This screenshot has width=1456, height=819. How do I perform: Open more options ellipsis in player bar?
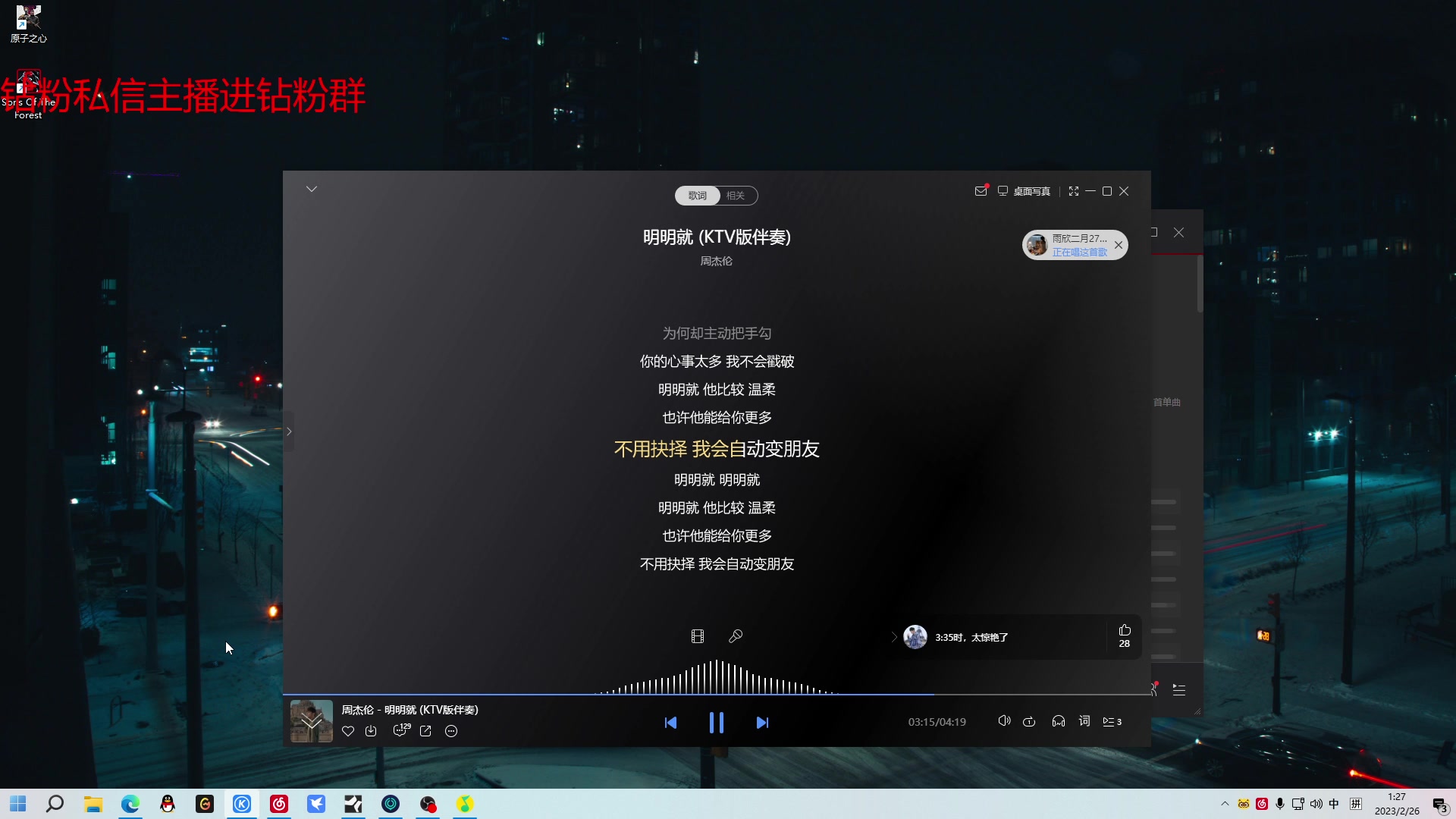pos(451,731)
